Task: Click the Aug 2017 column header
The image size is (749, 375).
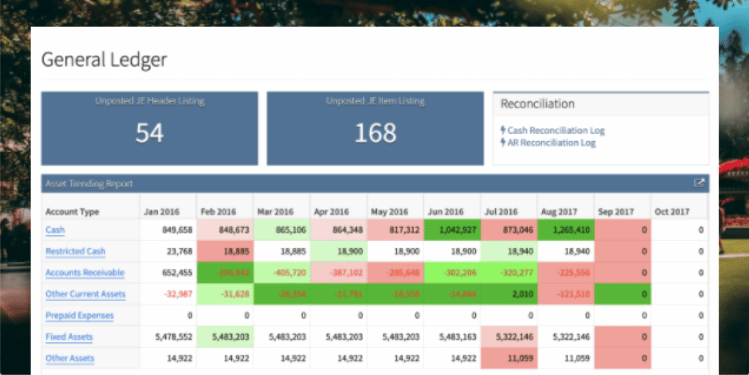Action: pos(559,212)
